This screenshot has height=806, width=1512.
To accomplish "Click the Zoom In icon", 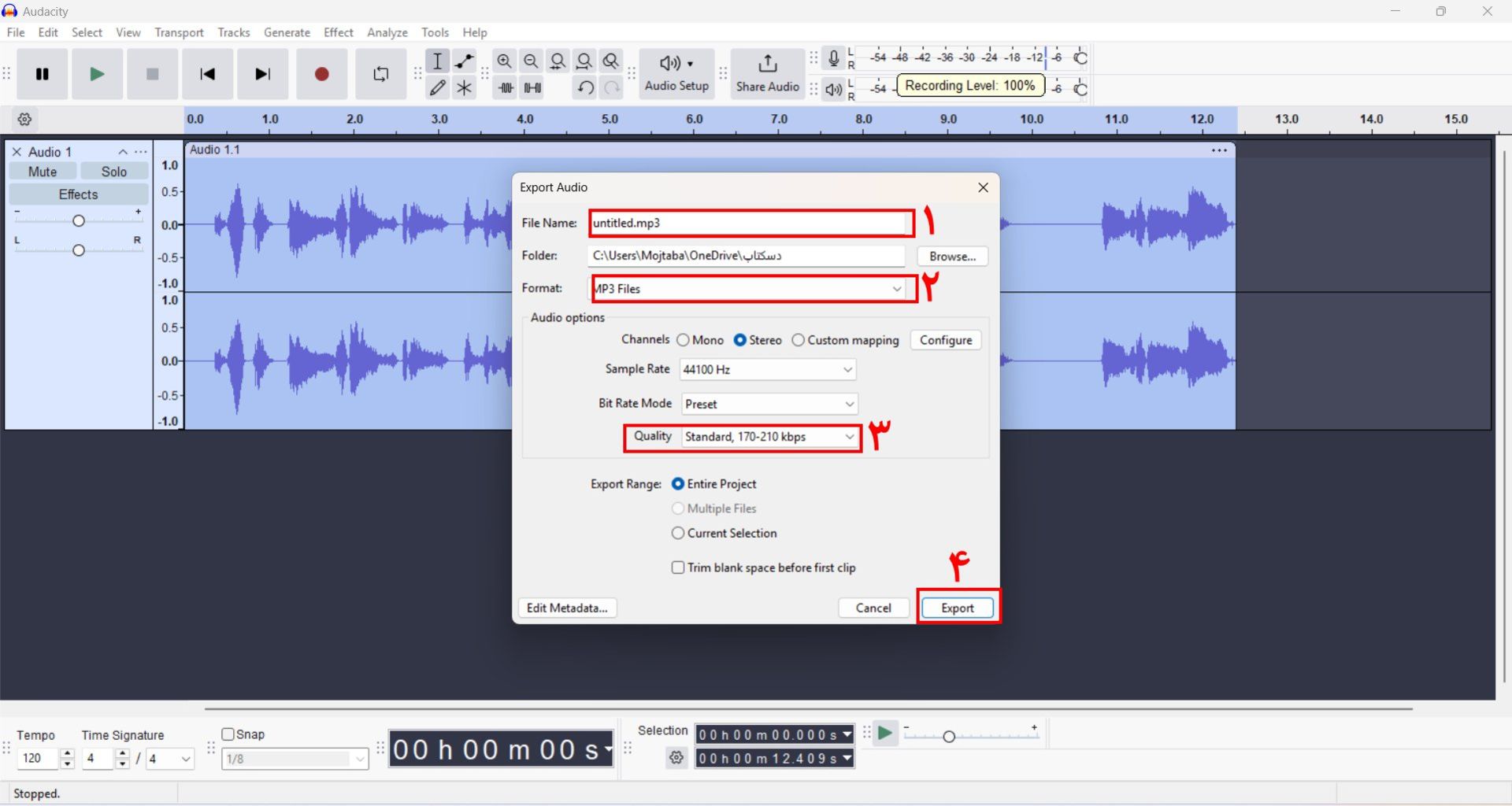I will 505,61.
